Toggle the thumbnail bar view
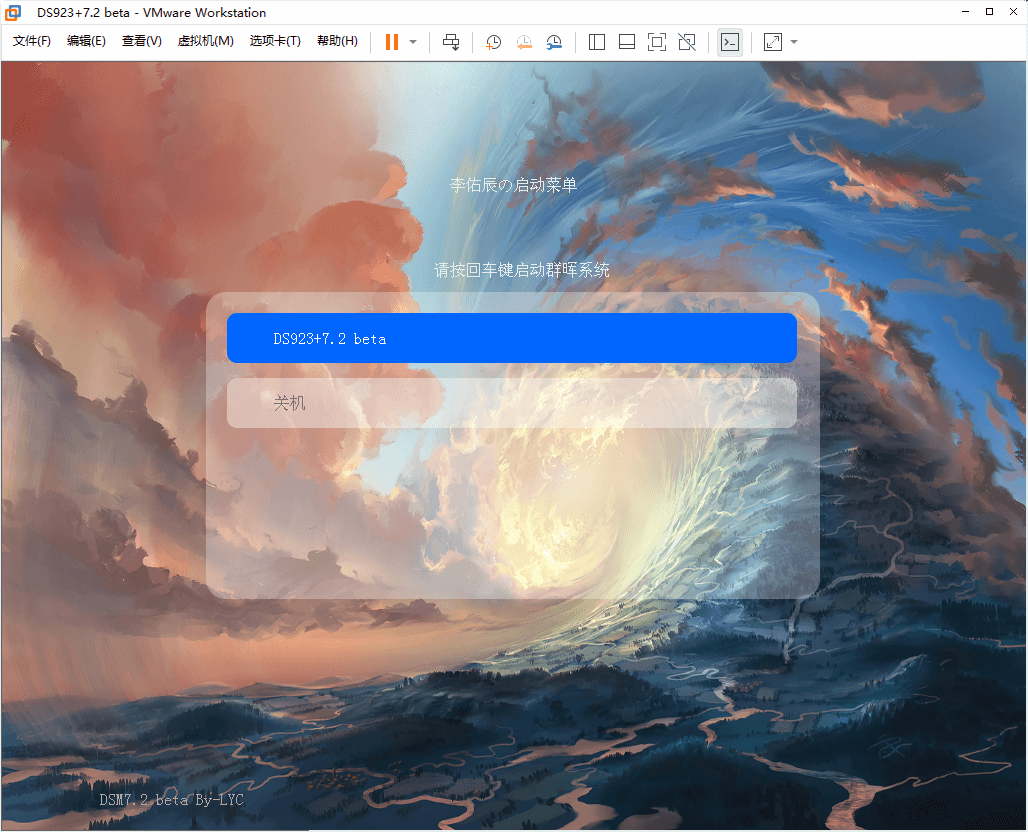The height and width of the screenshot is (832, 1028). (x=627, y=42)
